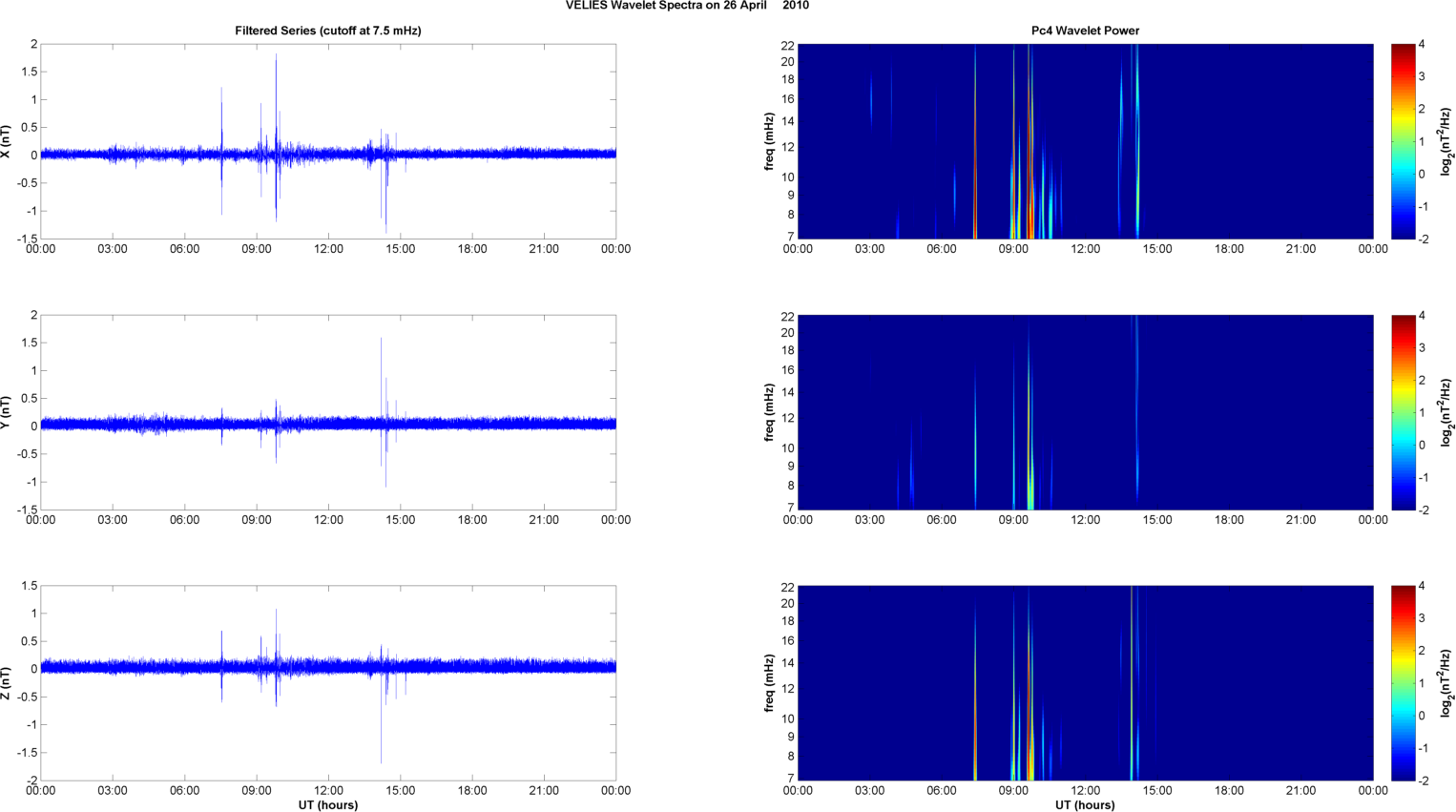Click the top wavelet plot's colorbar

coord(1403,141)
